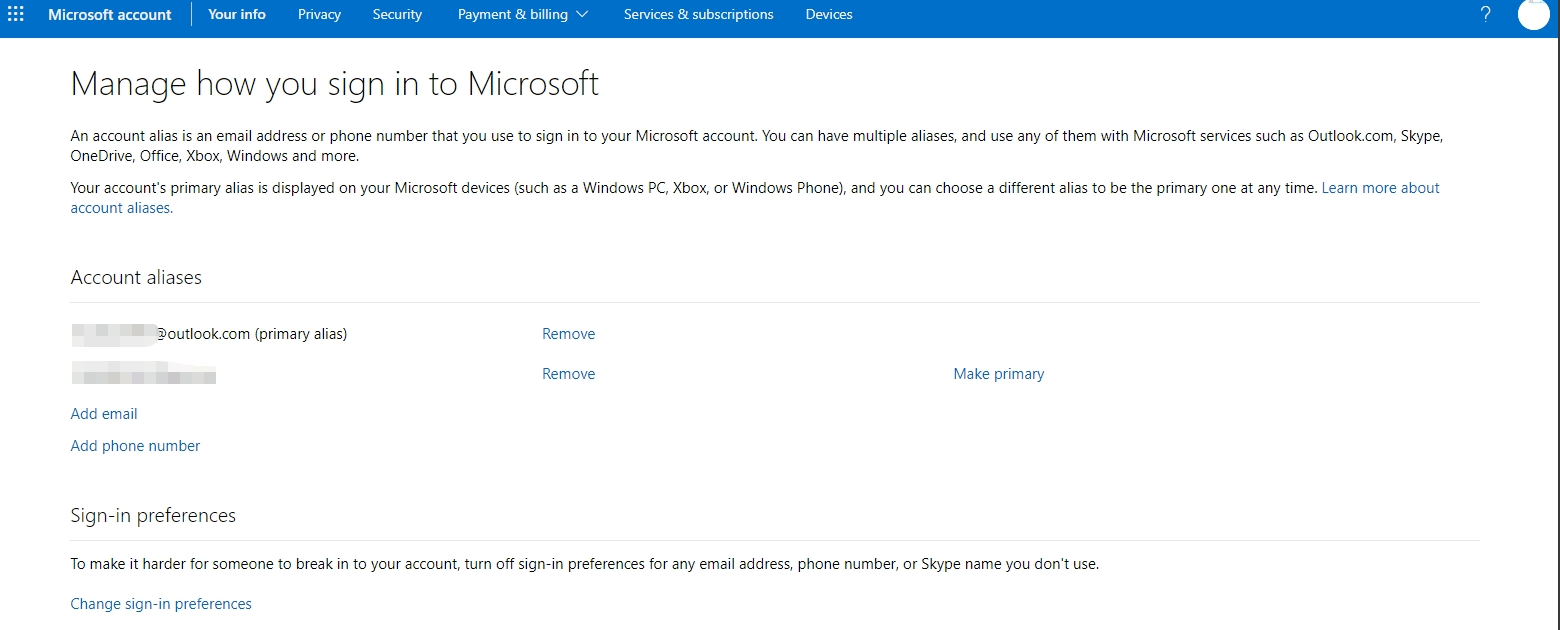Viewport: 1560px width, 630px height.
Task: Open Learn more about account aliases
Action: point(1380,188)
